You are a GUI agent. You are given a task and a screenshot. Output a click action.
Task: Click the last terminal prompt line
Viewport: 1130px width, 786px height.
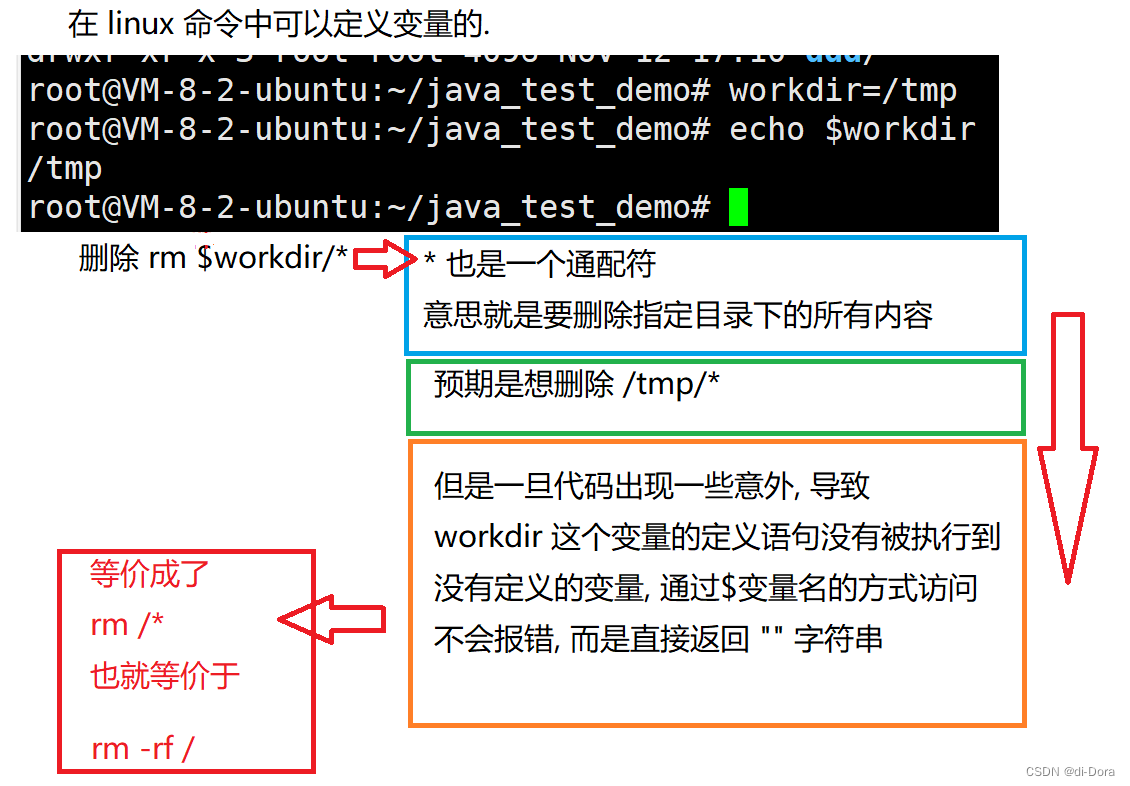pos(388,207)
